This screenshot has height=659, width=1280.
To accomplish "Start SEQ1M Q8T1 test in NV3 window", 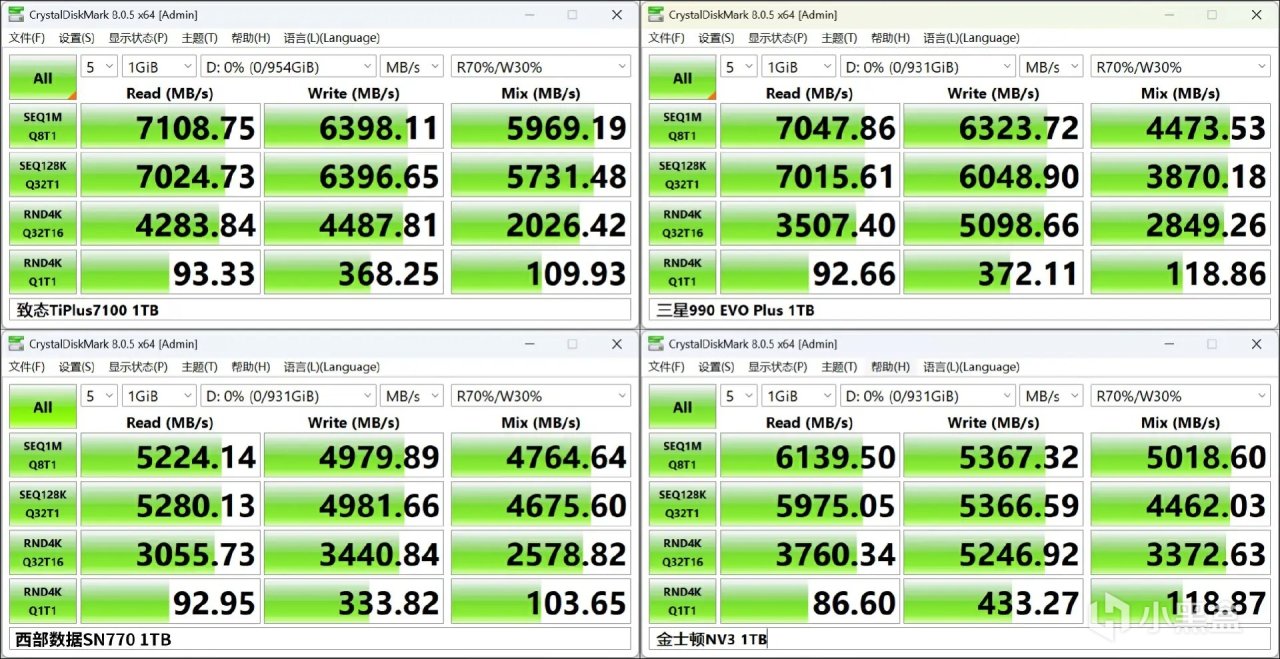I will tap(683, 455).
